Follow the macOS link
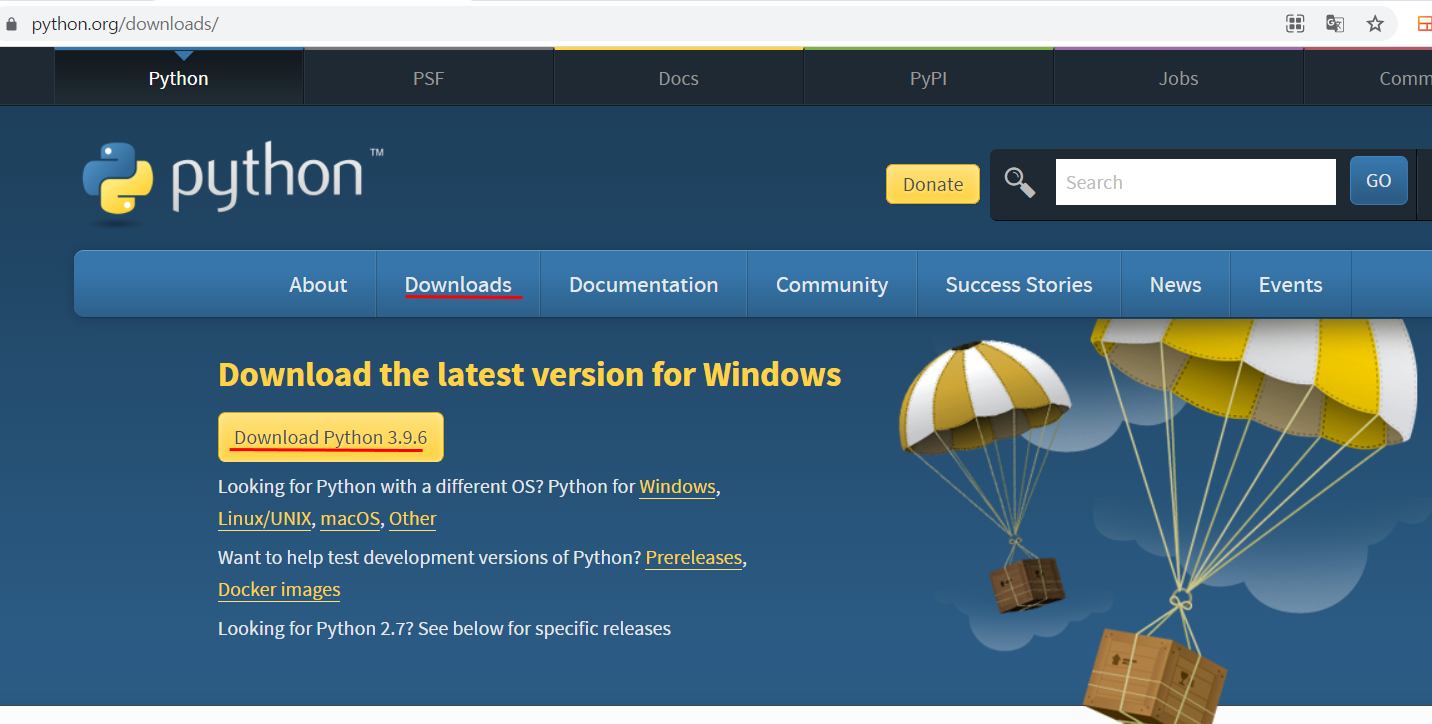This screenshot has width=1432, height=724. (x=351, y=519)
